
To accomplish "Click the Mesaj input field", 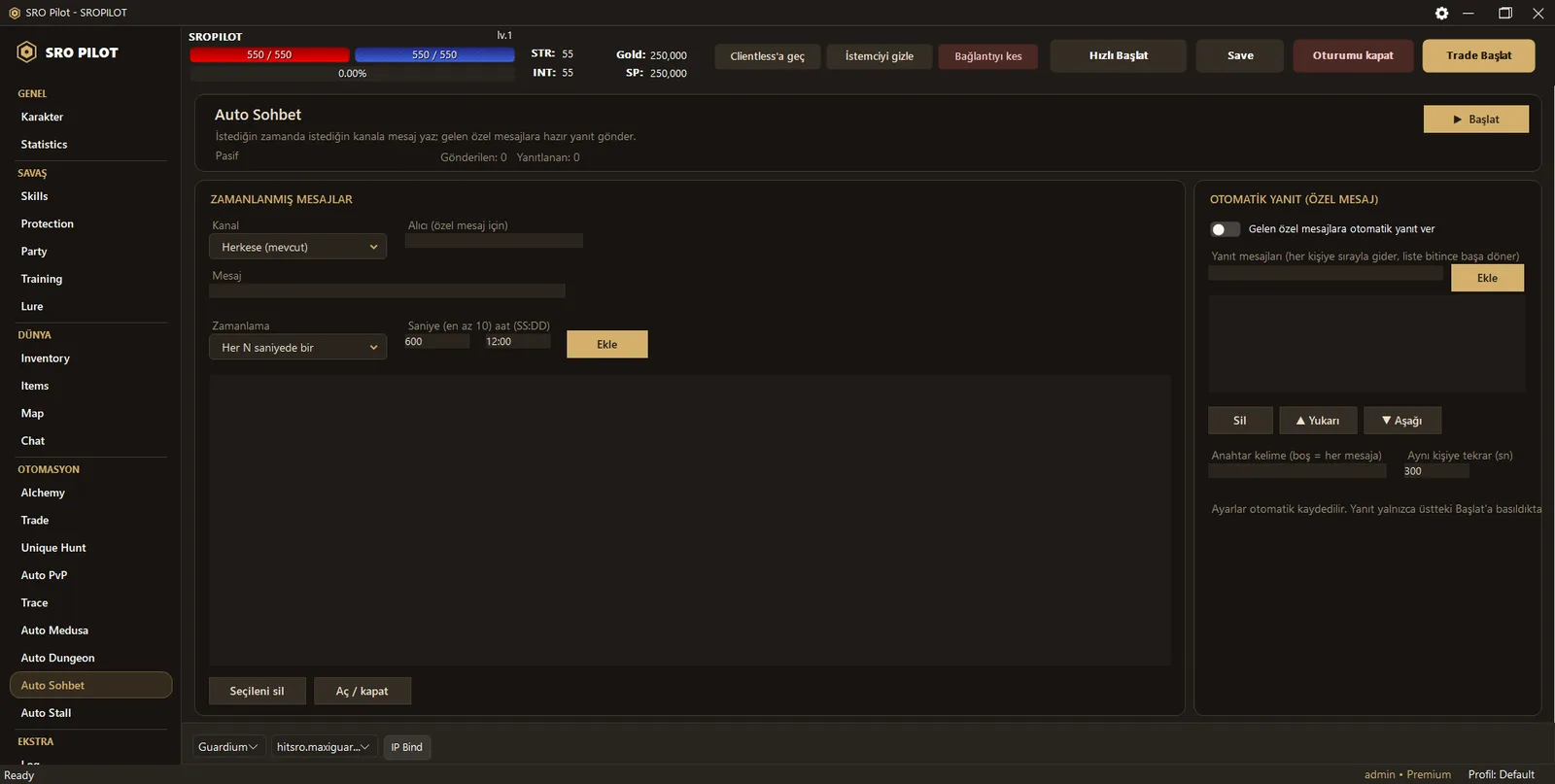I will pos(387,290).
